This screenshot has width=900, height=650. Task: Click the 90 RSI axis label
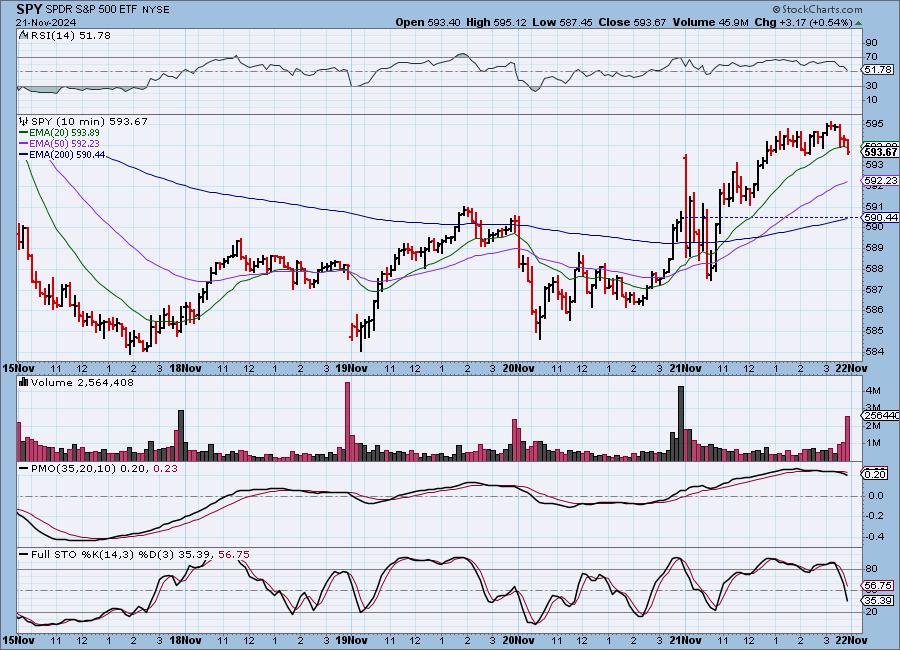click(x=872, y=42)
